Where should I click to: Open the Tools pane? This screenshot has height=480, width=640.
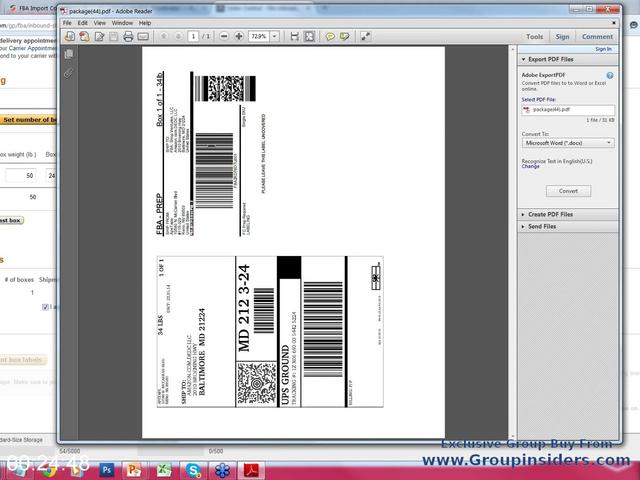pos(534,37)
